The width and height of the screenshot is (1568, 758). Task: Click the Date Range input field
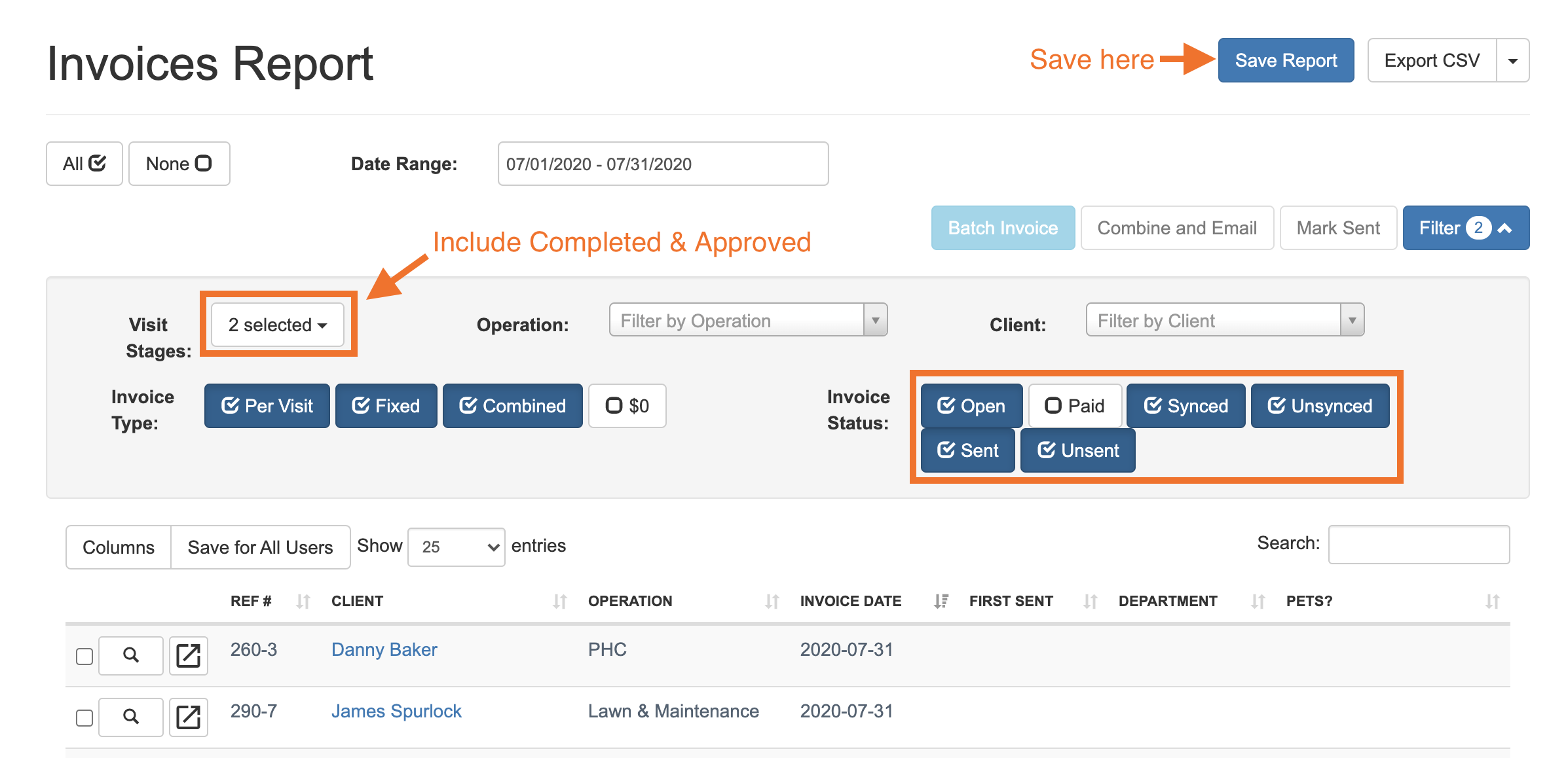662,164
